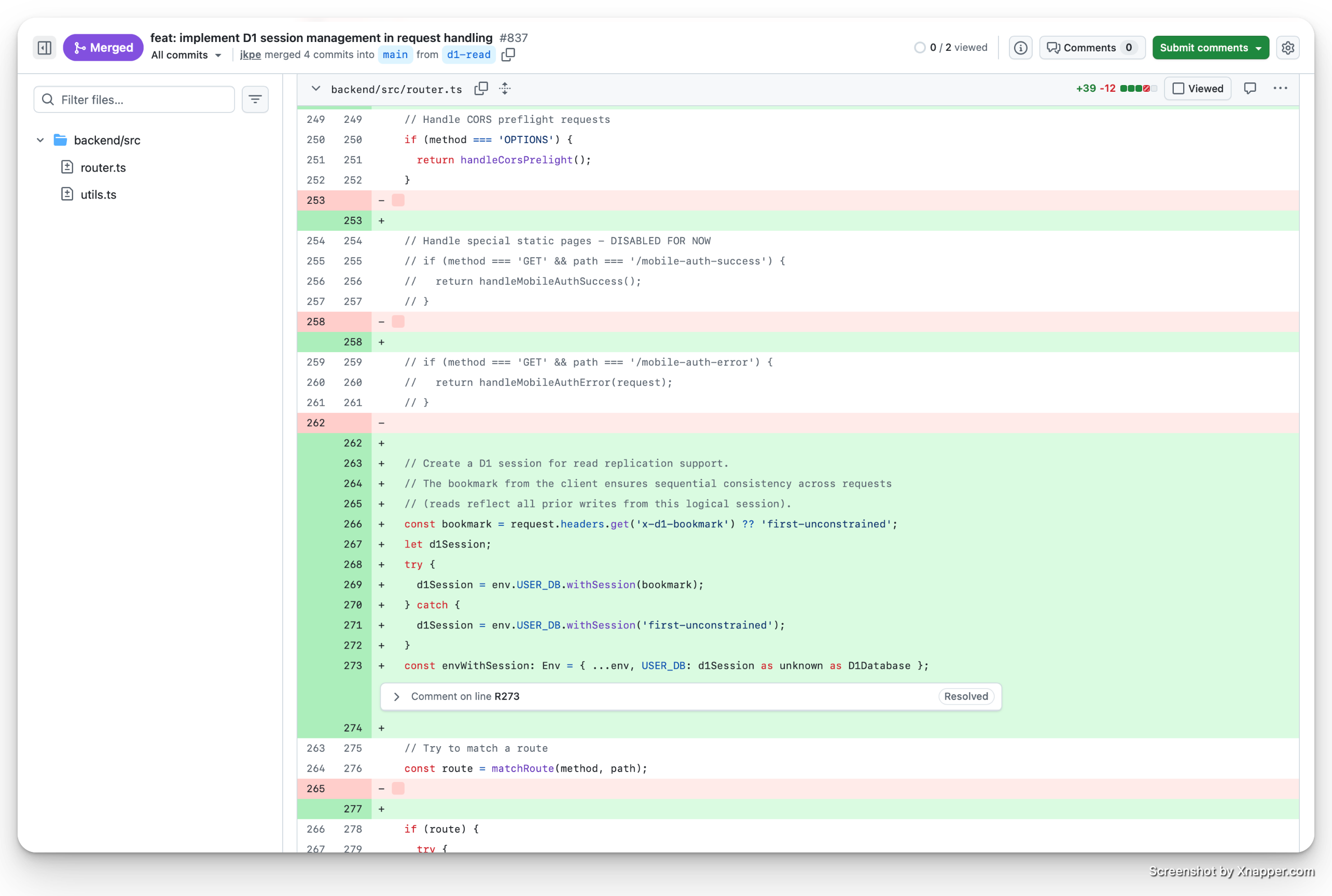The height and width of the screenshot is (896, 1332).
Task: Add a comment using the speech bubble icon
Action: click(1250, 88)
